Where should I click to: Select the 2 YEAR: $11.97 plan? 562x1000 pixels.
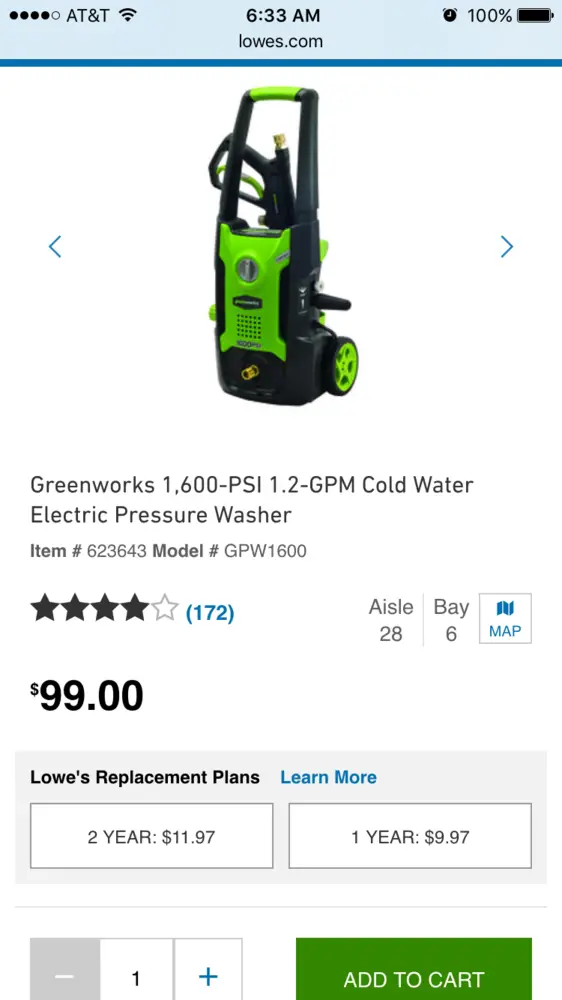[x=152, y=835]
